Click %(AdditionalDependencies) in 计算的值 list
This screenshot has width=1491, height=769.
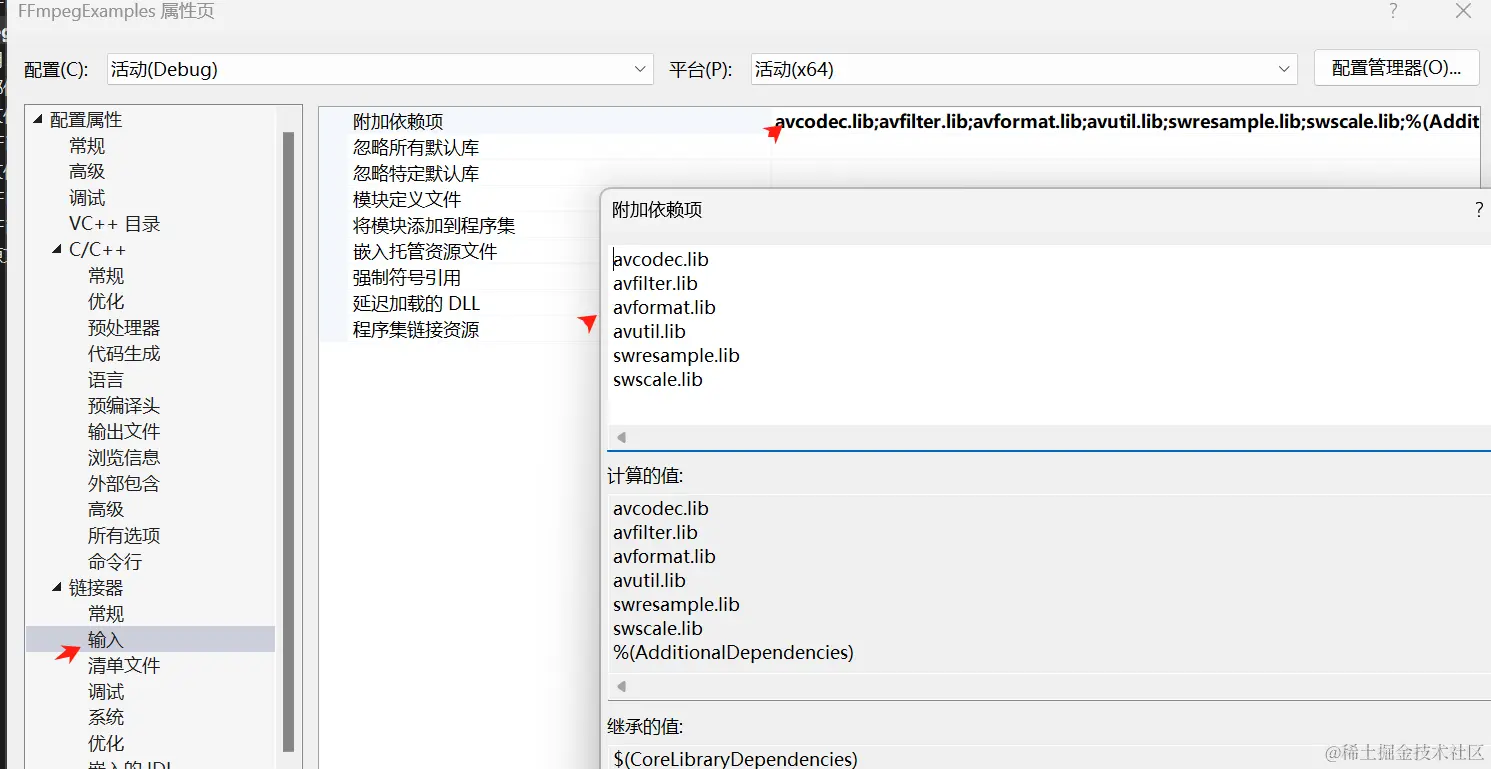(733, 652)
